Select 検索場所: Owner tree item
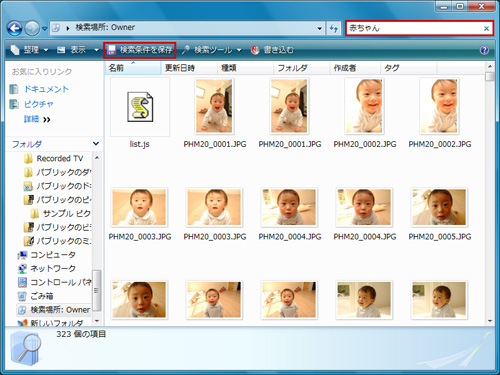 (x=60, y=310)
